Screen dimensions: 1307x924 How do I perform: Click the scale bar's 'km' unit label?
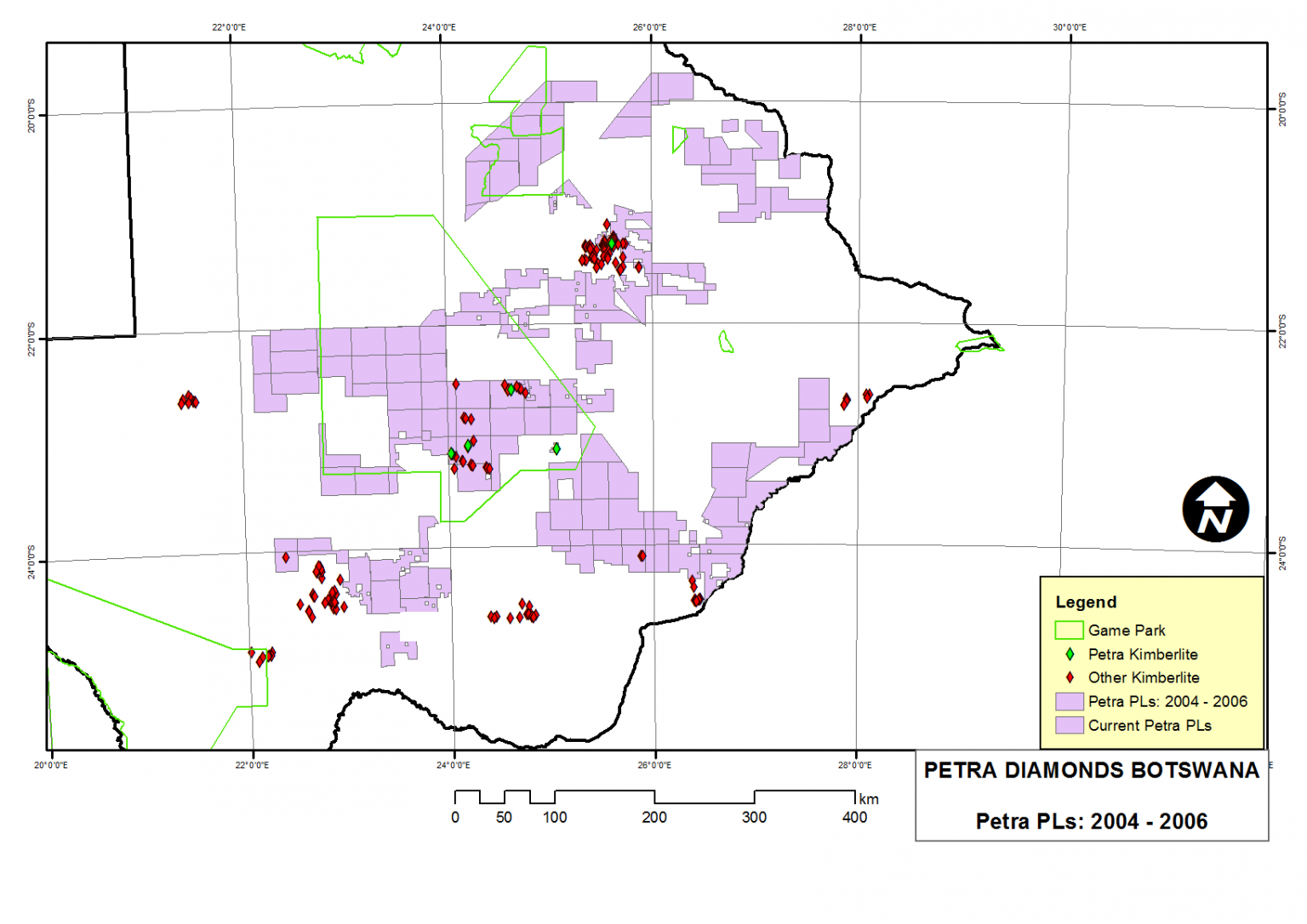click(869, 799)
